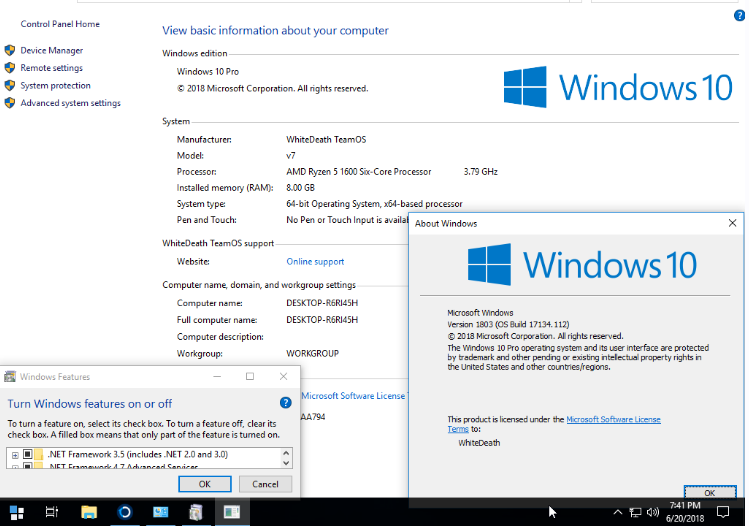Screen dimensions: 749x526
Task: Close the Windows Features window
Action: (x=283, y=376)
